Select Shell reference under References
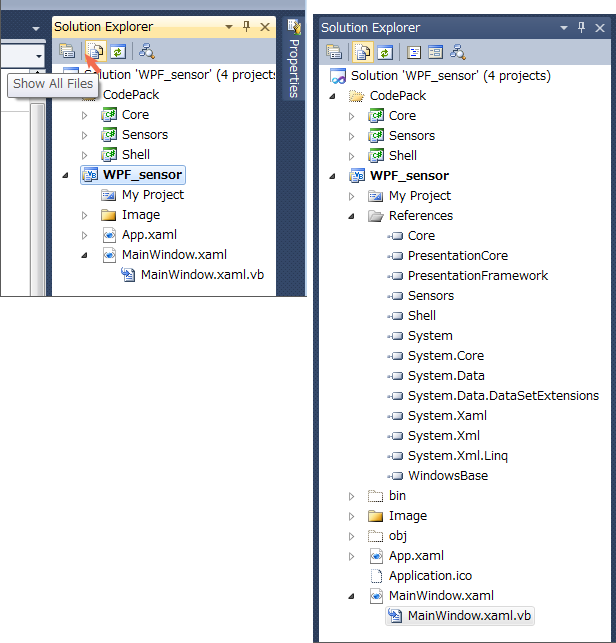 point(422,316)
